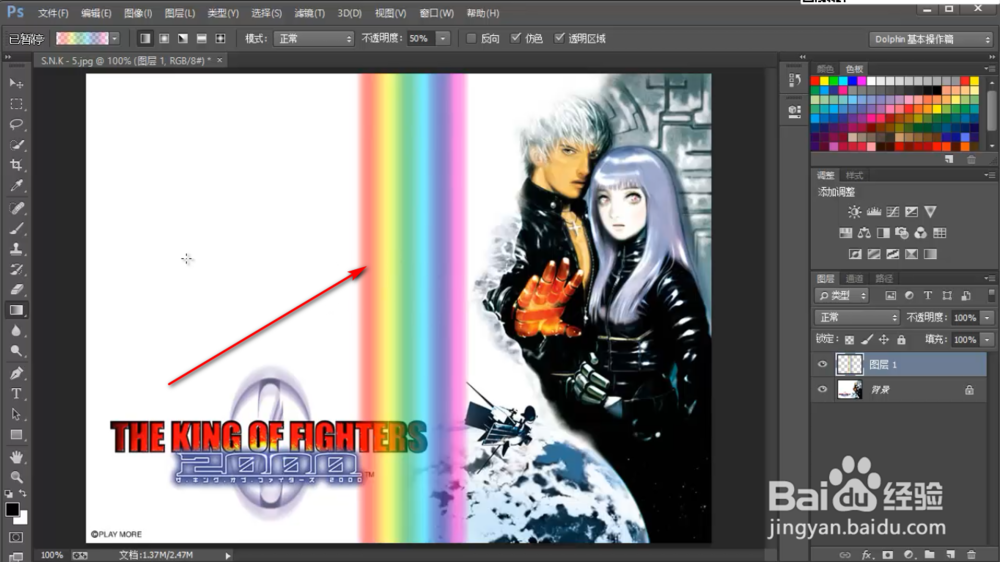The image size is (1000, 562).
Task: Open the layer 填充 dropdown arrow
Action: point(987,339)
